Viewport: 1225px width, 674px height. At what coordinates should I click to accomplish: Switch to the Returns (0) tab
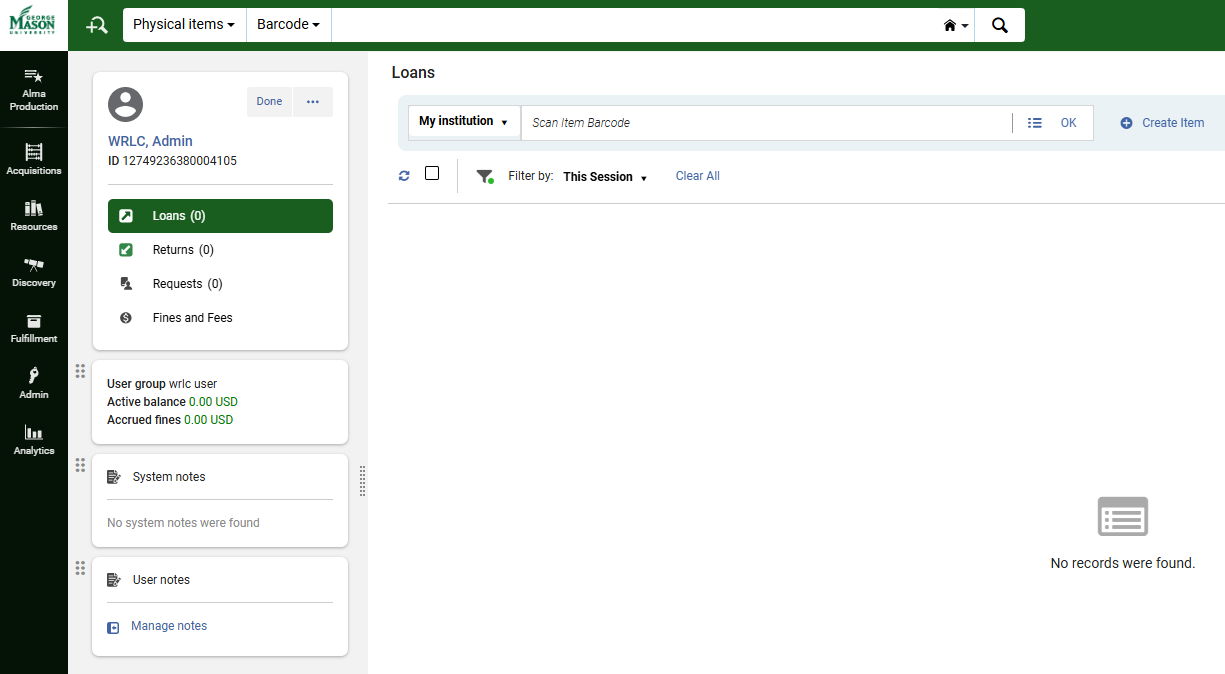coord(183,250)
